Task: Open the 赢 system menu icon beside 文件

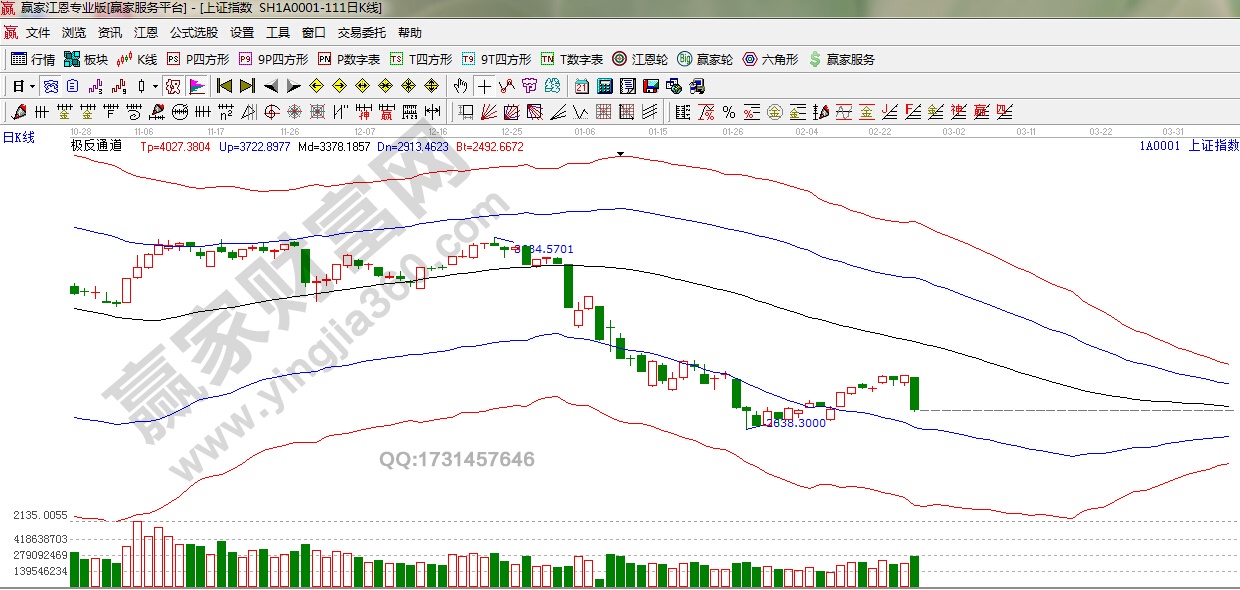Action: (11, 32)
